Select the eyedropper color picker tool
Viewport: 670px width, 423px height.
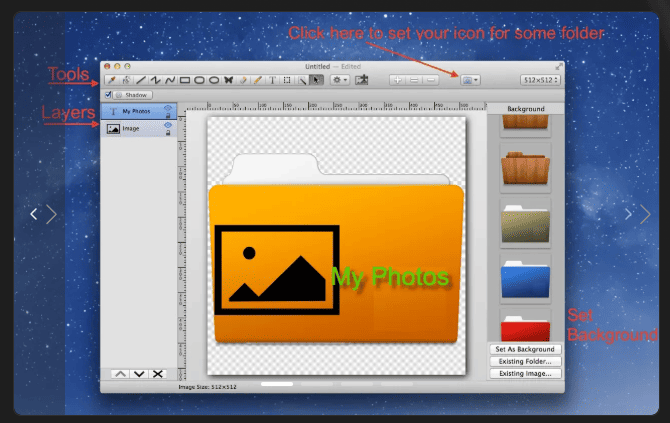tap(112, 80)
